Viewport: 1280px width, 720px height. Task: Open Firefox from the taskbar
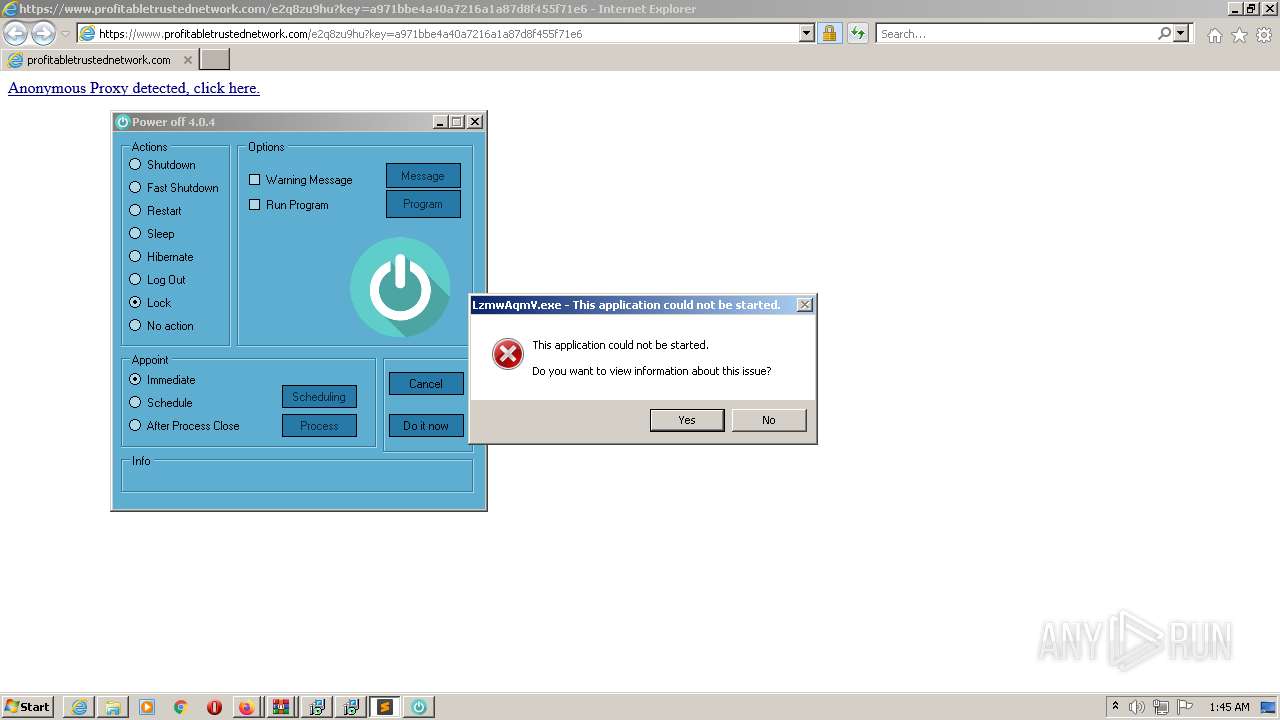247,707
